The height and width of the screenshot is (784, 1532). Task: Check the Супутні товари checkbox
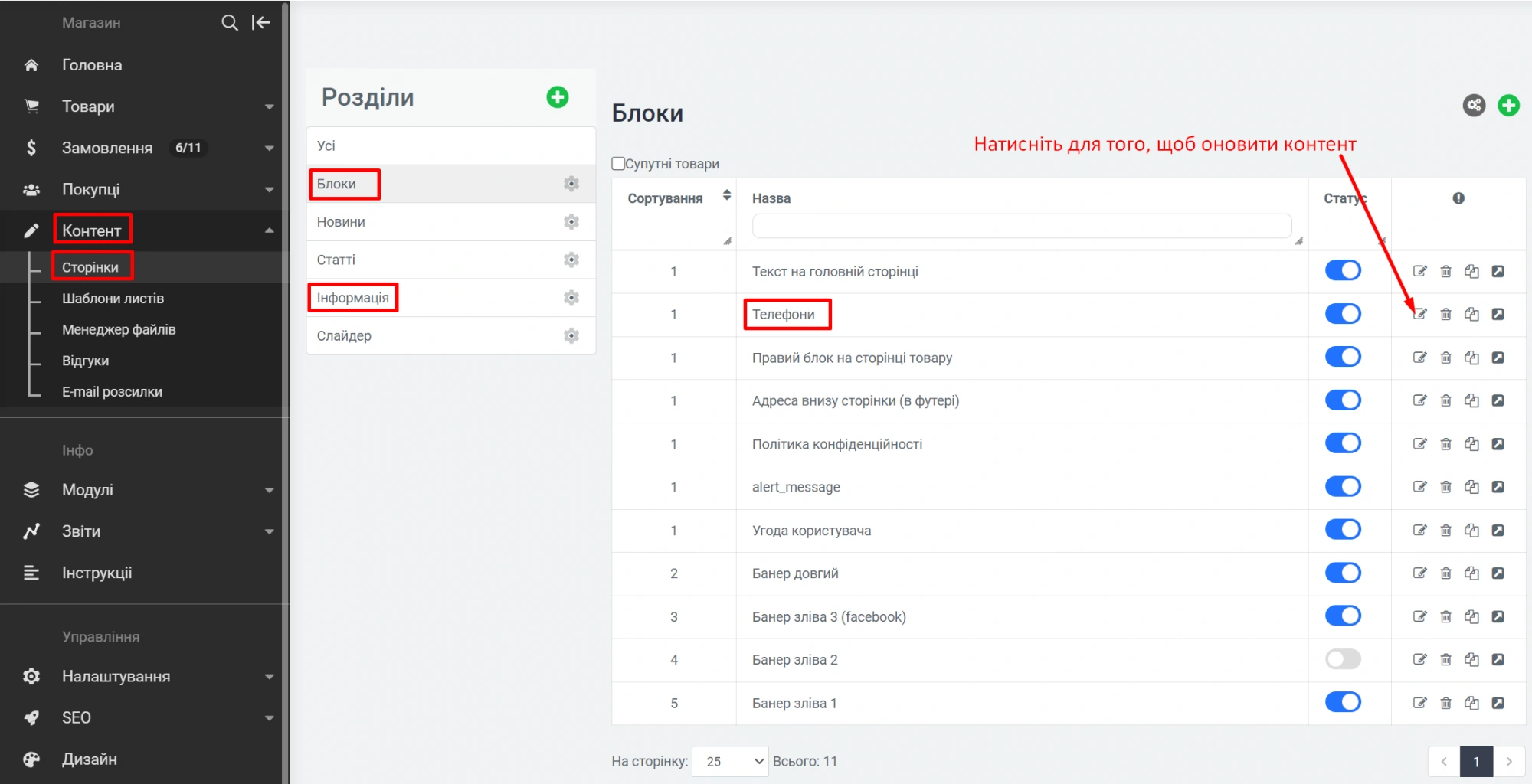pos(618,164)
